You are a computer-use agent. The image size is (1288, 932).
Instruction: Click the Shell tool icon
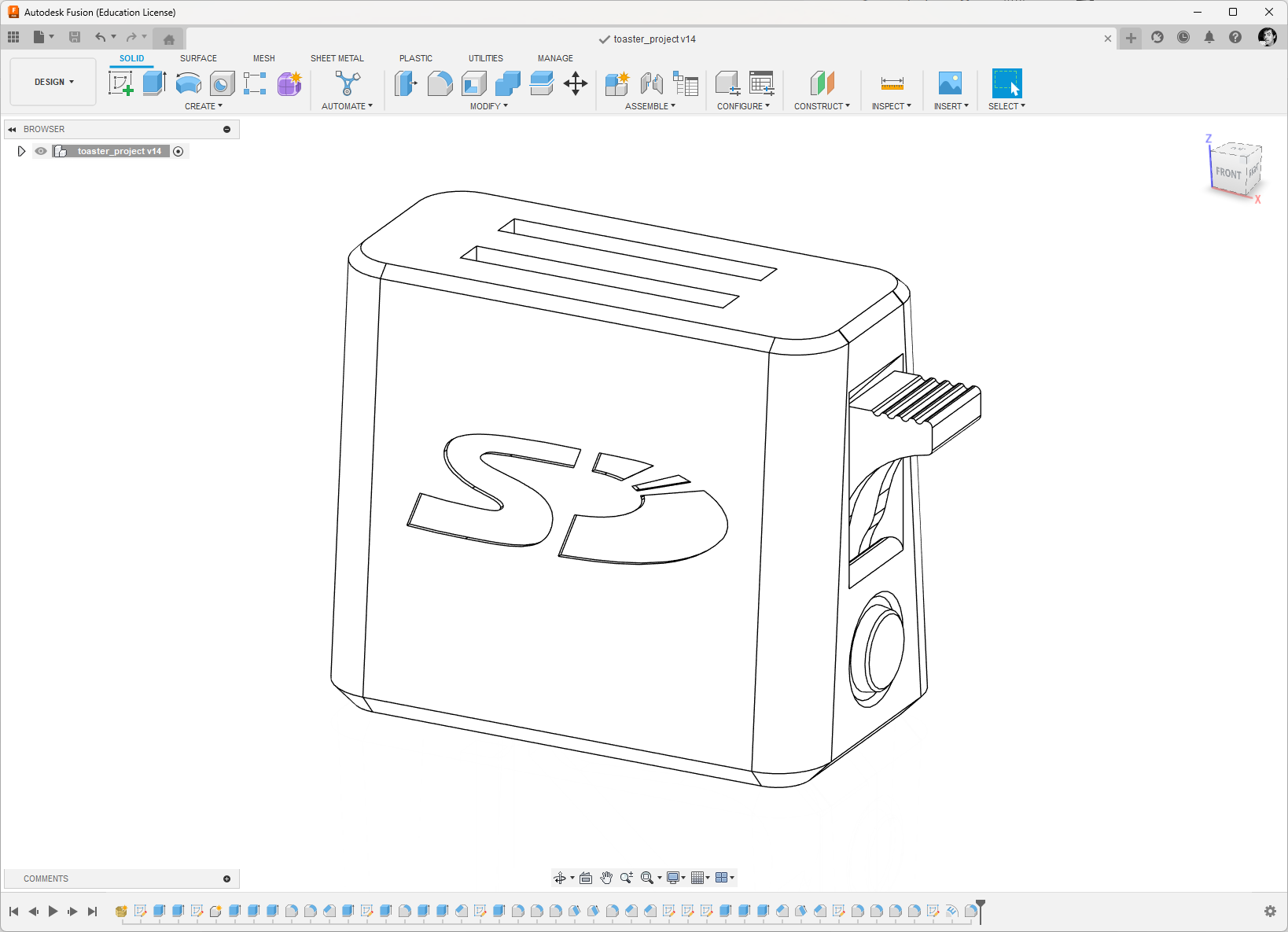pyautogui.click(x=474, y=83)
